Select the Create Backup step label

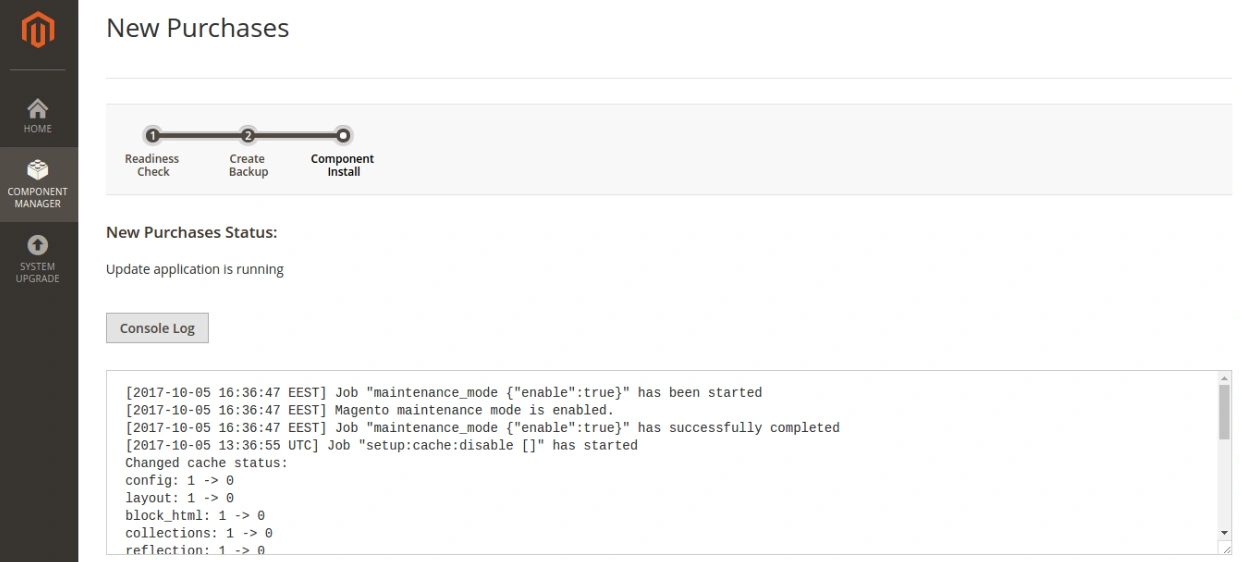click(x=248, y=165)
